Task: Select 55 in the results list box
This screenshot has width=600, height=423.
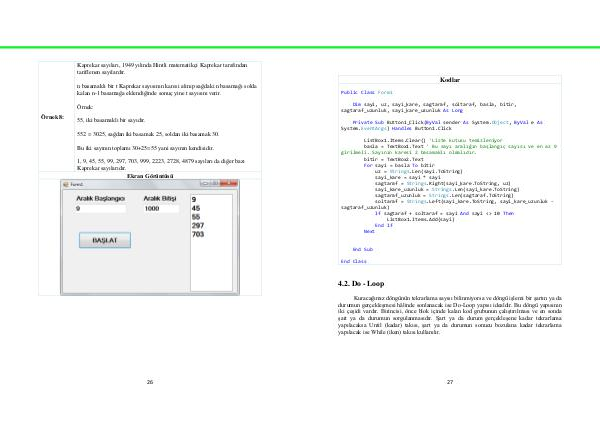Action: pyautogui.click(x=196, y=217)
